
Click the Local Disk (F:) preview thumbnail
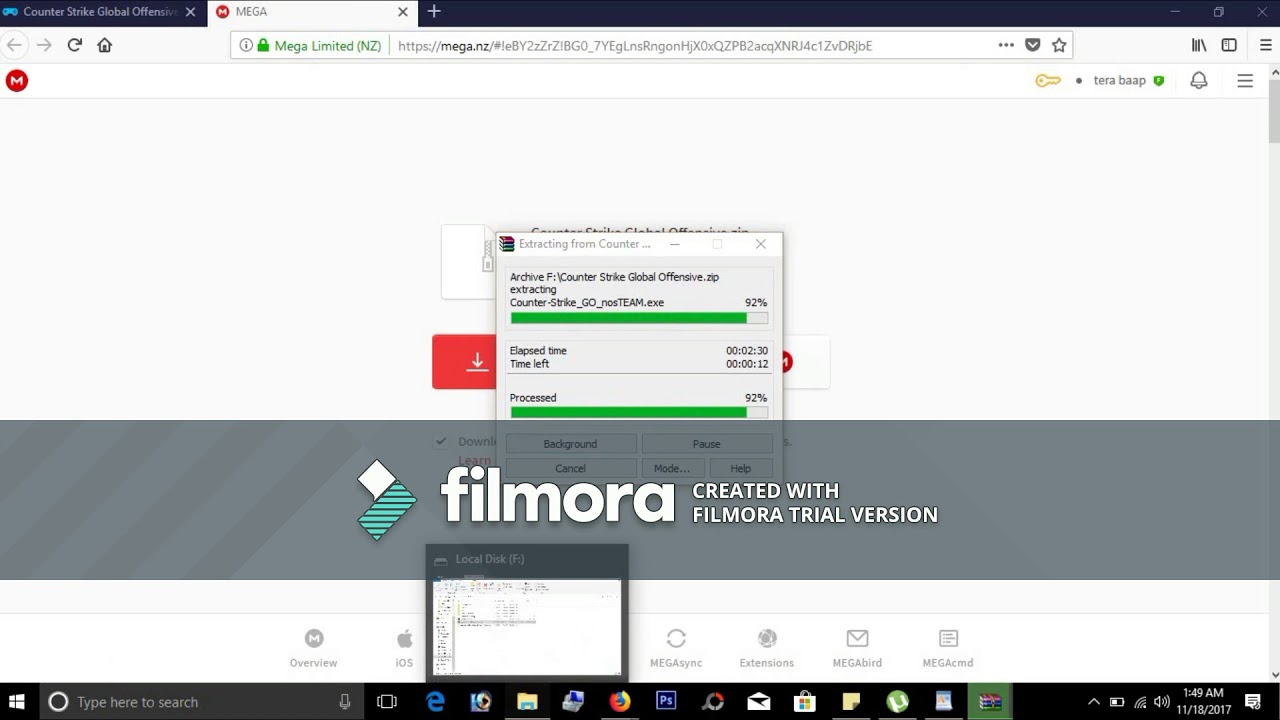pos(527,627)
